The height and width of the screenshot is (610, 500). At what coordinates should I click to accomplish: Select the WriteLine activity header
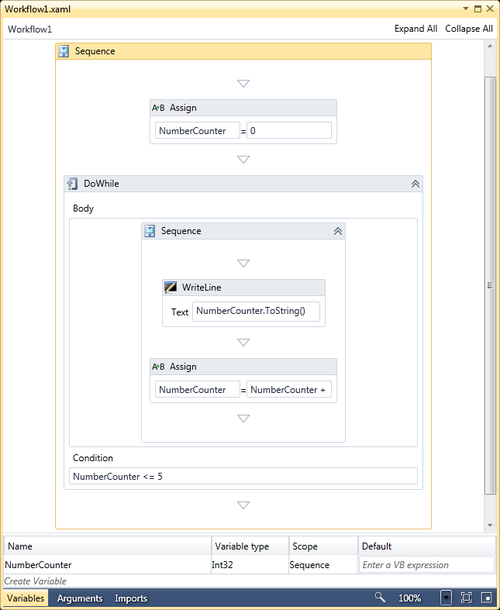(x=244, y=287)
